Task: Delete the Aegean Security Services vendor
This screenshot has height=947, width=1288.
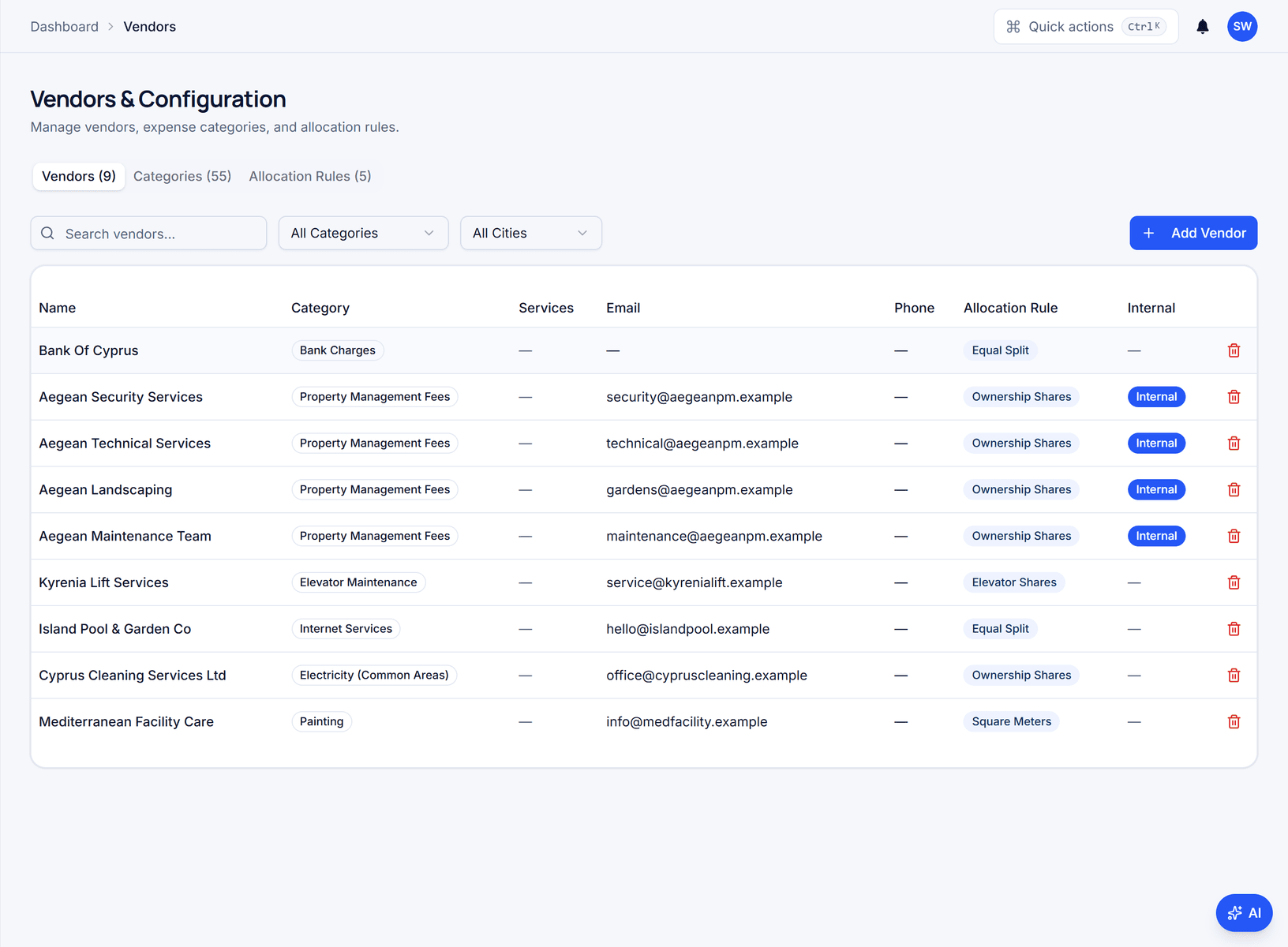Action: [1234, 397]
